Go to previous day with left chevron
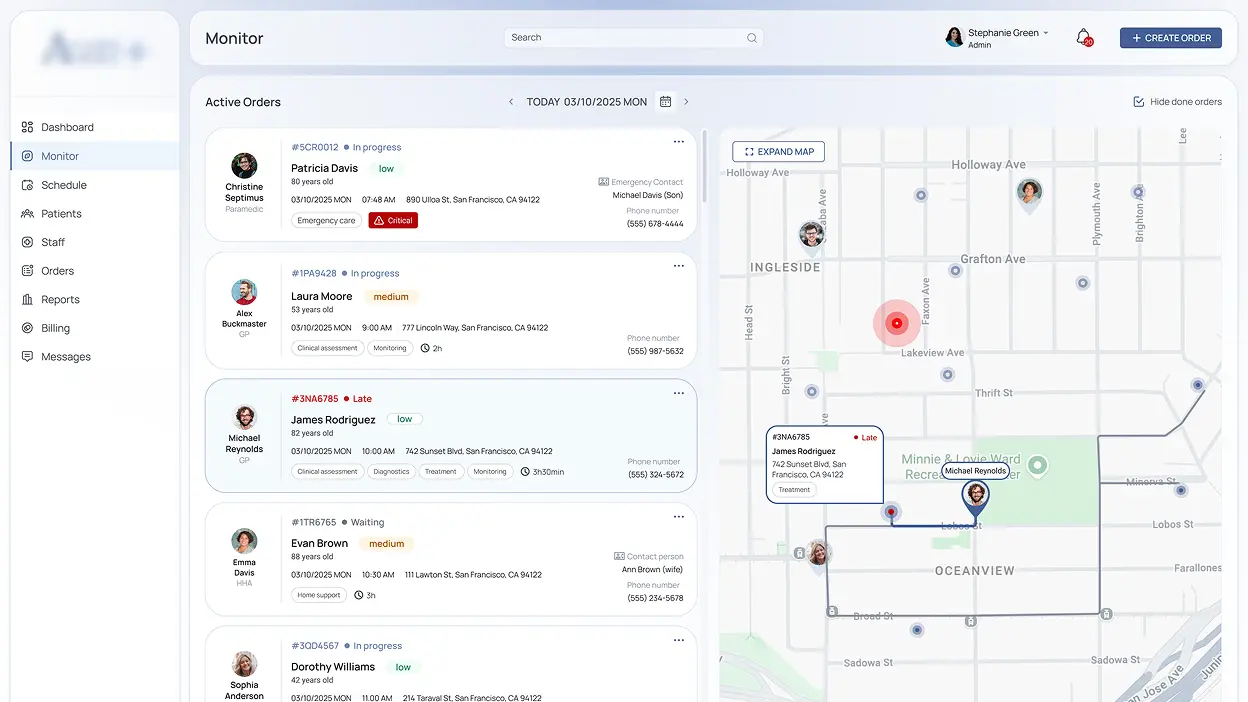This screenshot has width=1248, height=702. point(511,102)
